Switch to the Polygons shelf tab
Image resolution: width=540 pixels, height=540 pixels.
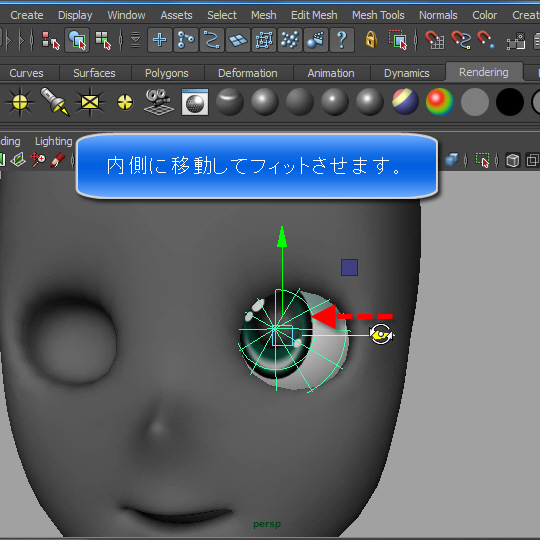167,73
